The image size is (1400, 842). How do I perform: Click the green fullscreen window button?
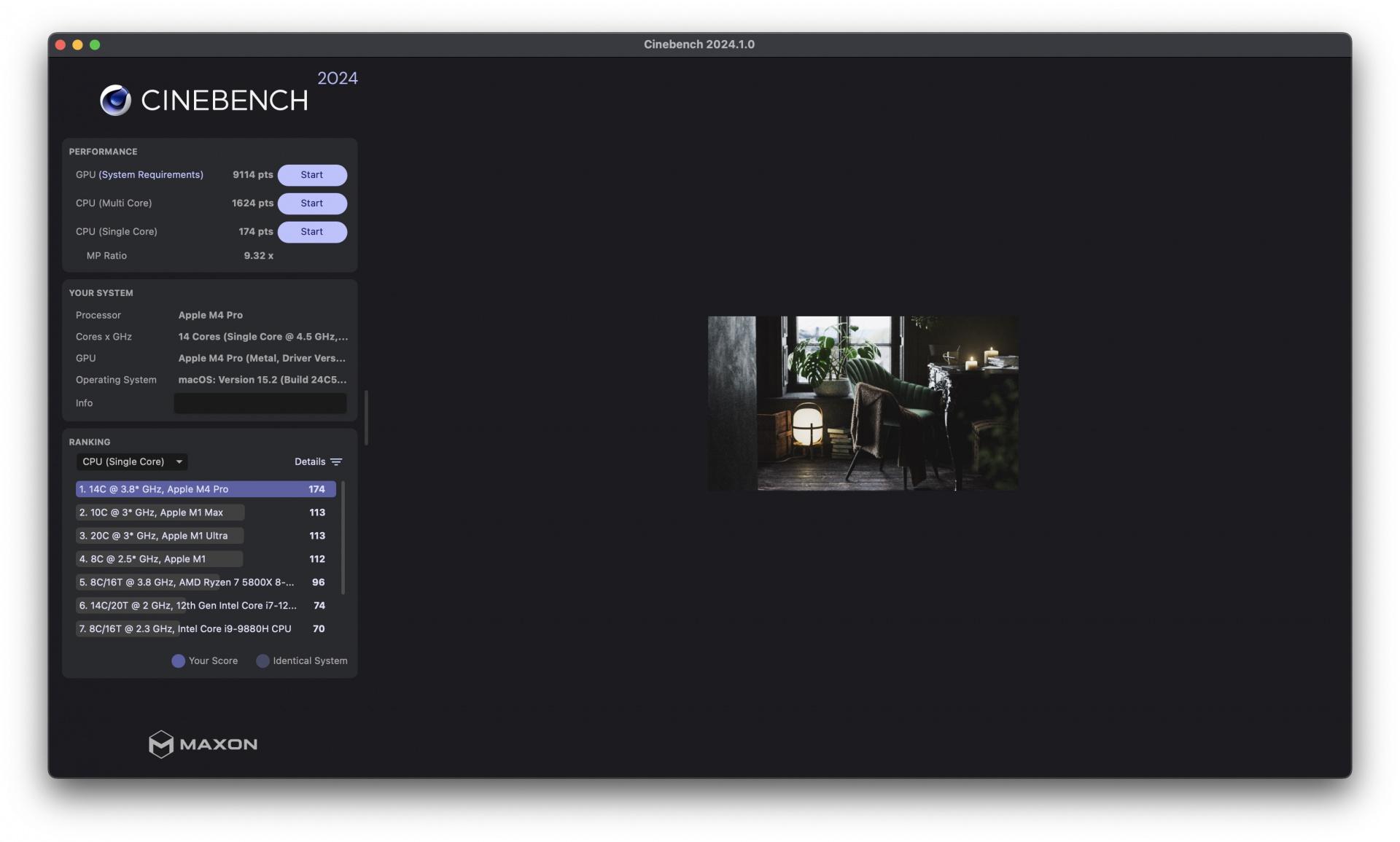(x=95, y=44)
